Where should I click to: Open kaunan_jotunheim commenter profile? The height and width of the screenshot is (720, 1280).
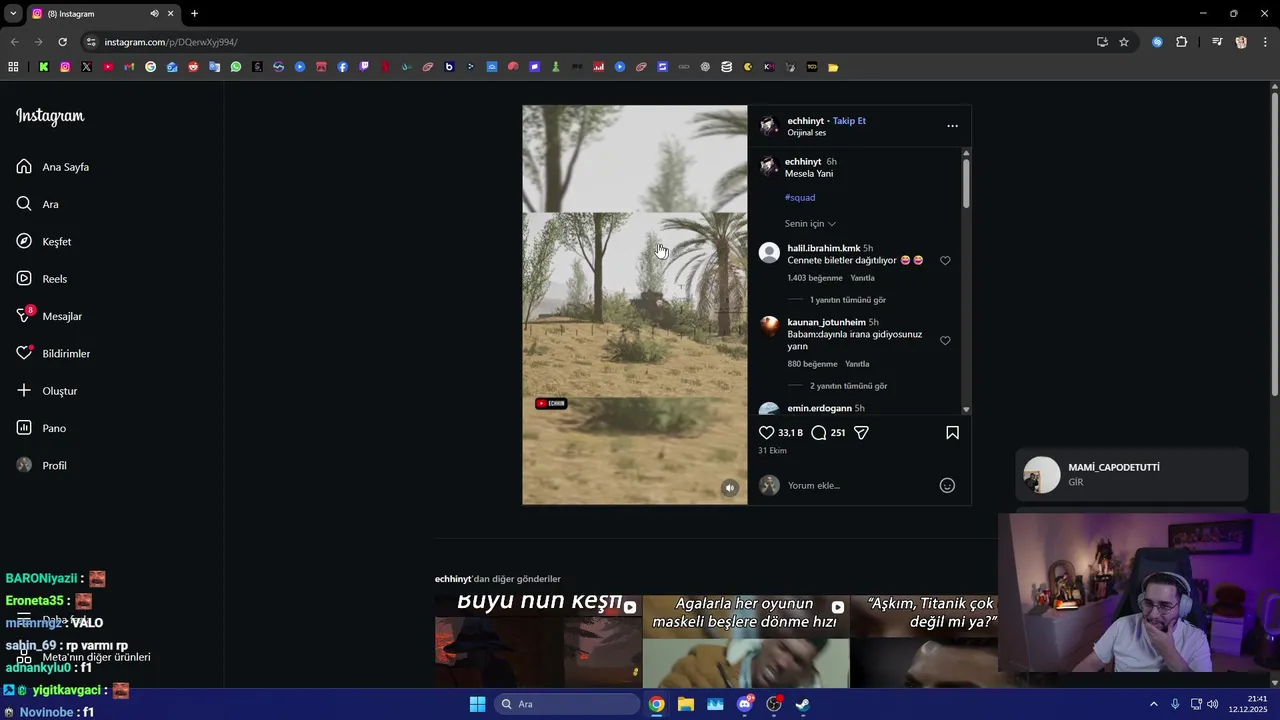826,322
